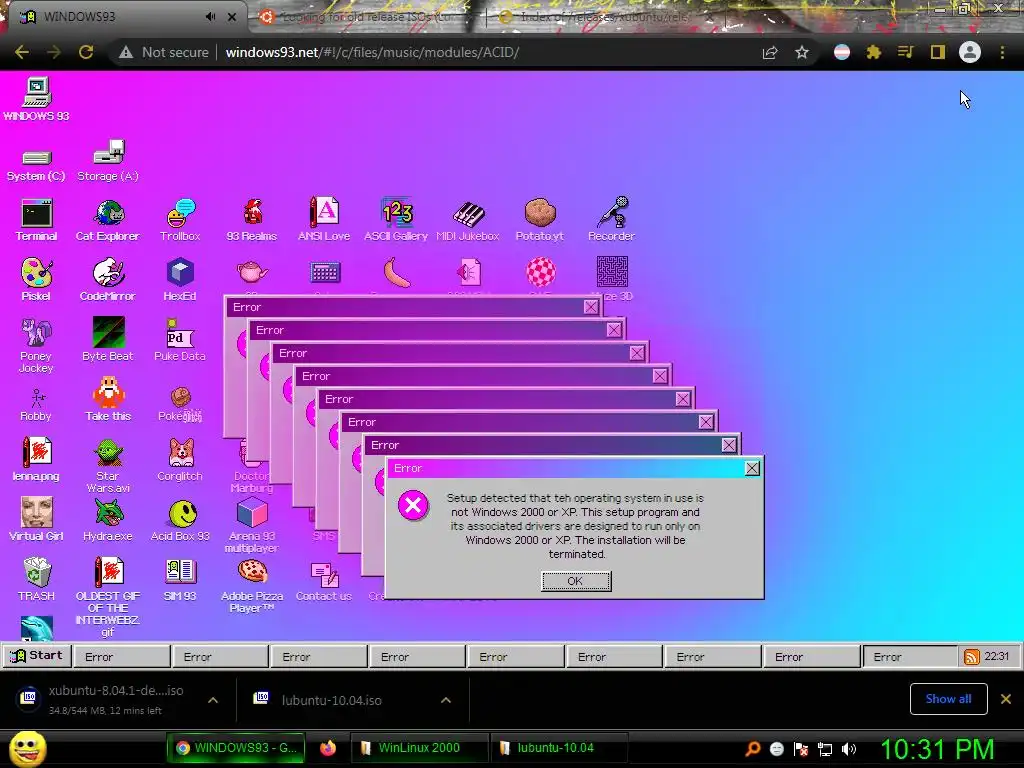Open the TRASH bin icon
Screen dimensions: 1024x768
(x=36, y=579)
